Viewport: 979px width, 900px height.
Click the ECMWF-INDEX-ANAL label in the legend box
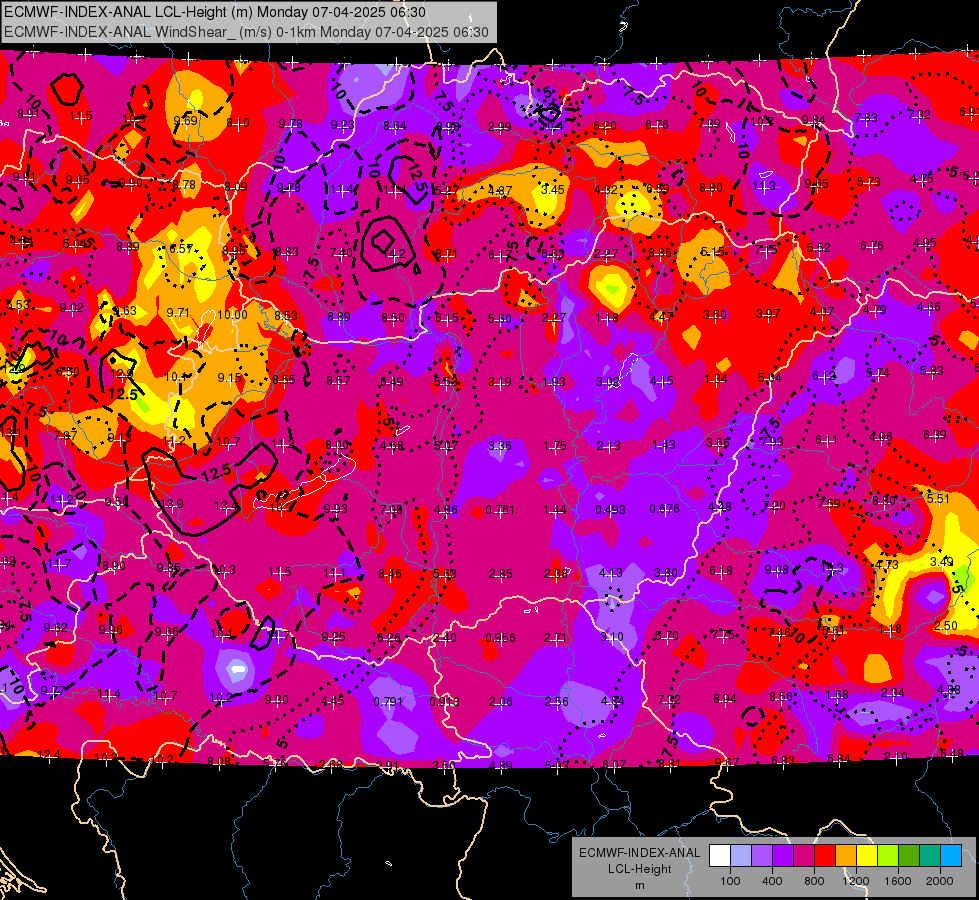[639, 853]
